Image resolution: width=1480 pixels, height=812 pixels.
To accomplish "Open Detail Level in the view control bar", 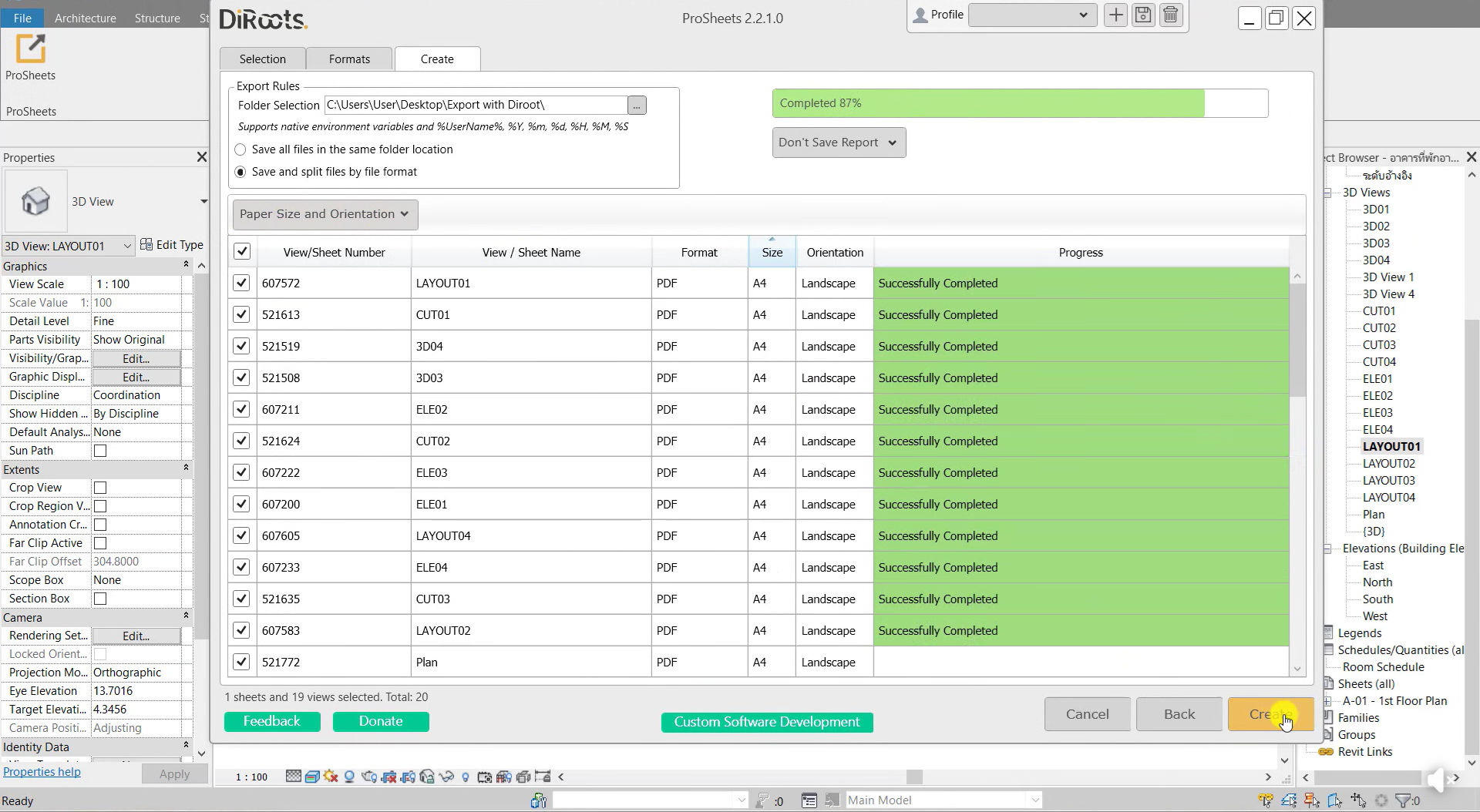I will 294,777.
